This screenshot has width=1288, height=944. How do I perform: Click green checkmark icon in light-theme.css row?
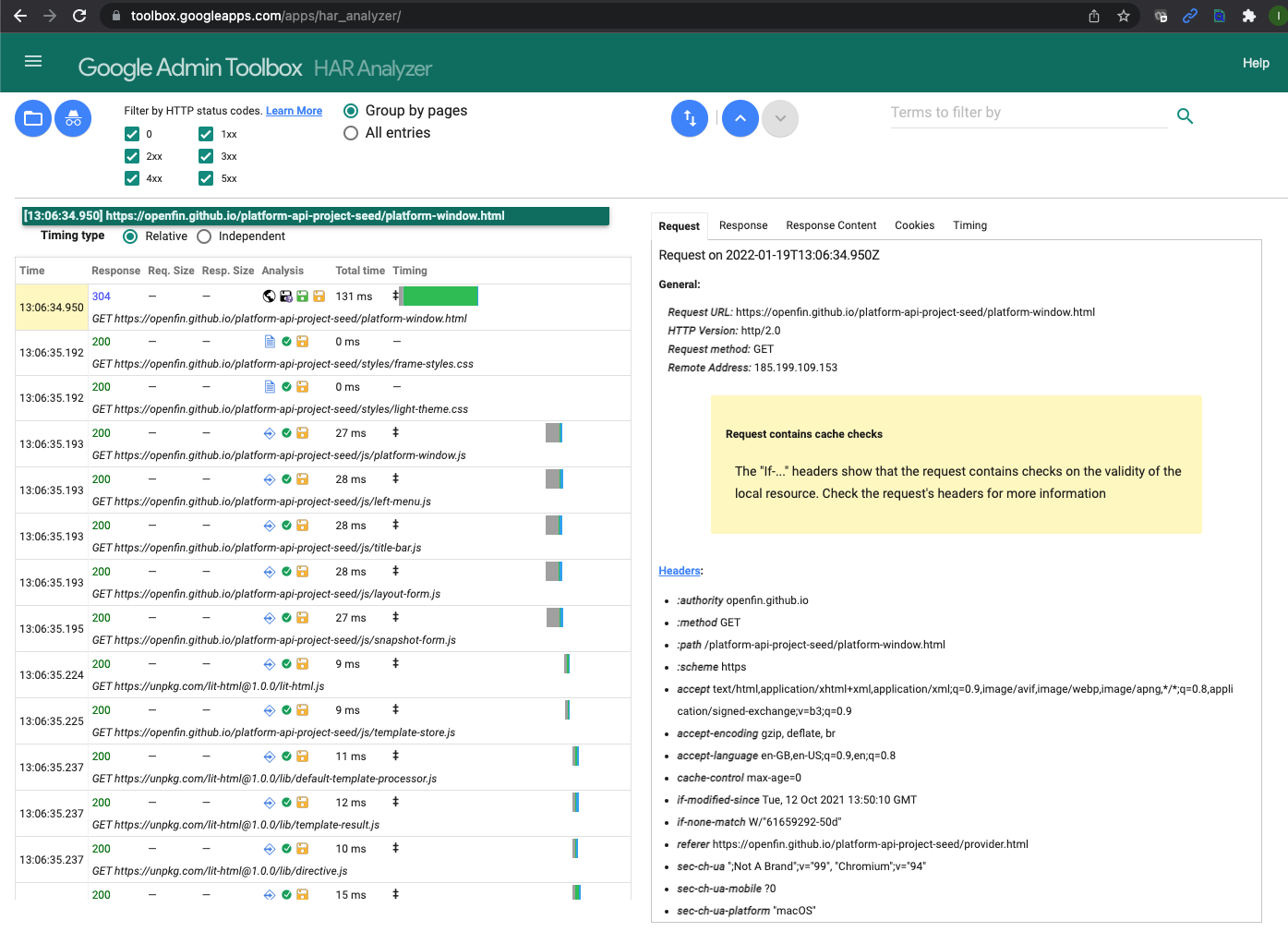click(286, 387)
